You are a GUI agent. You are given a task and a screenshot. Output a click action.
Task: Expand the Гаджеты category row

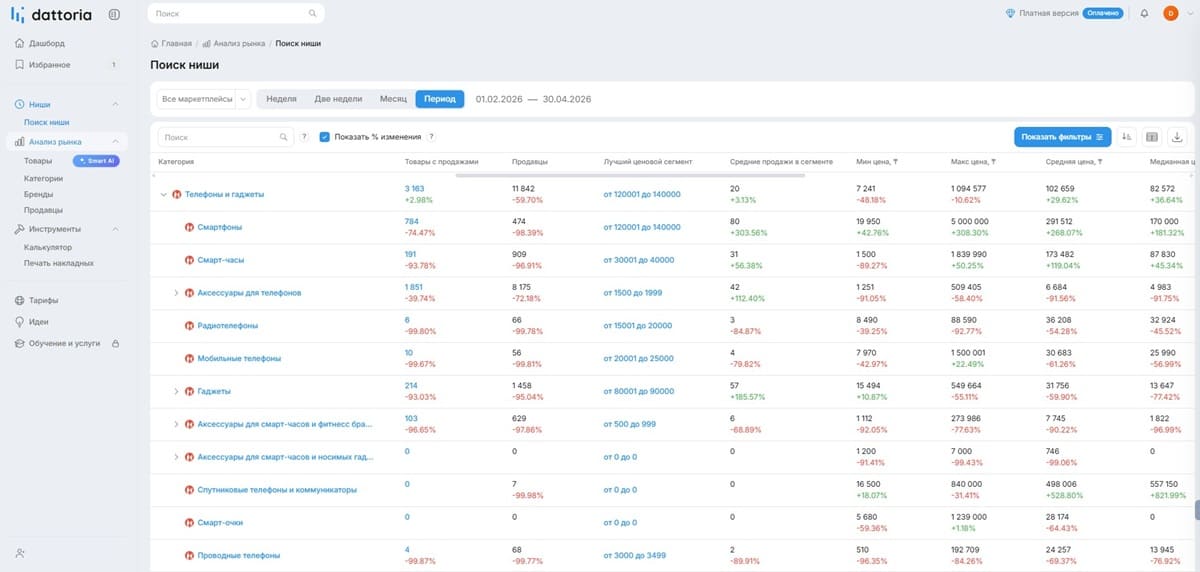pyautogui.click(x=176, y=391)
